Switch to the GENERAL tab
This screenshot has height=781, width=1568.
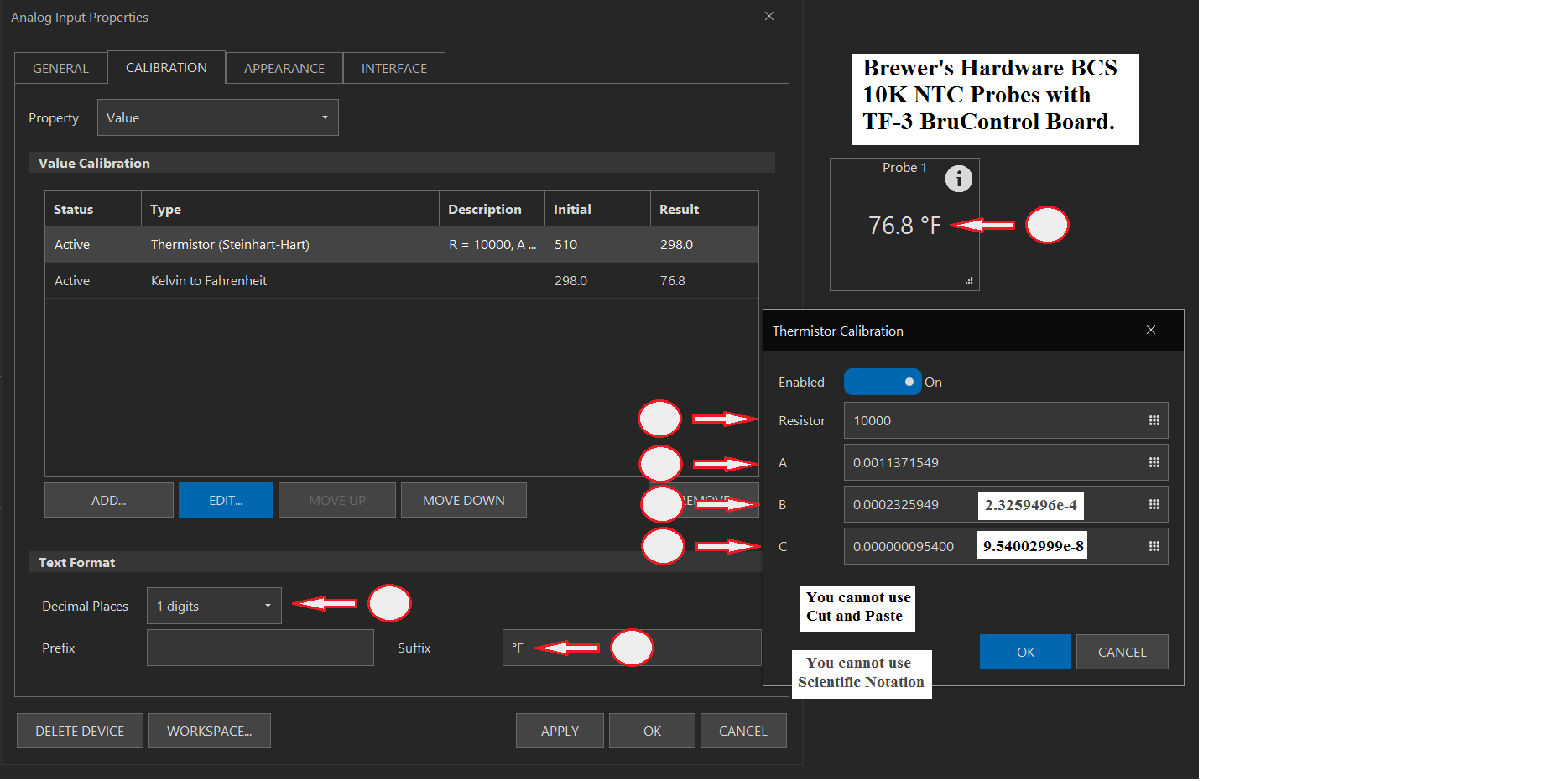[x=60, y=68]
